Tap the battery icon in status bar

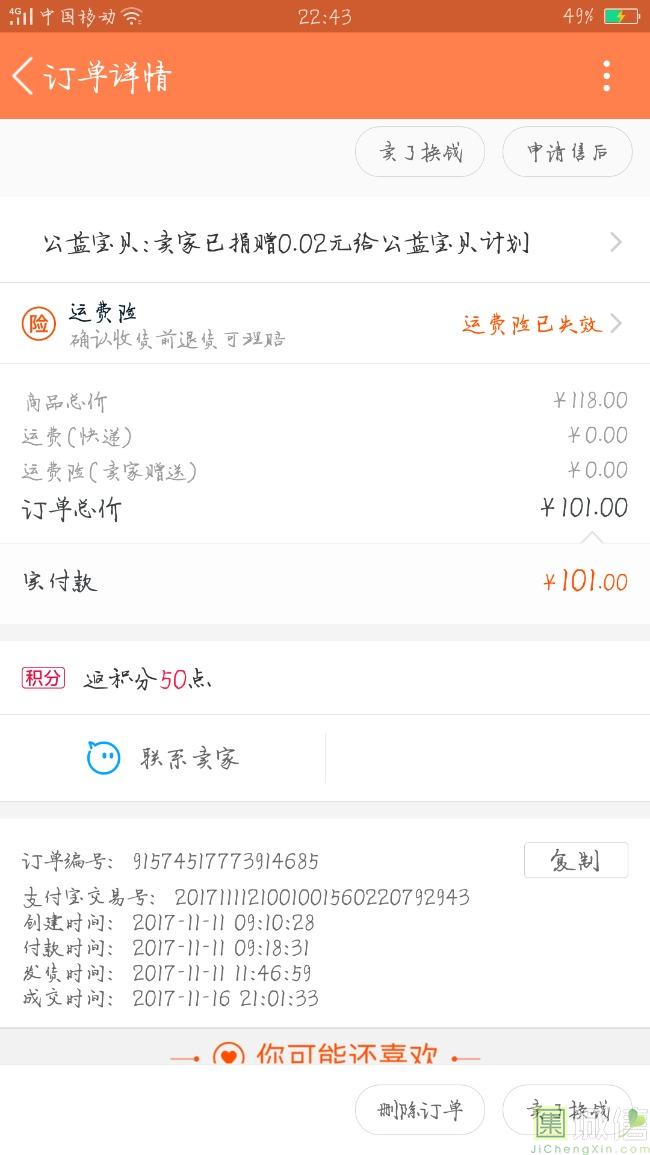pyautogui.click(x=619, y=16)
